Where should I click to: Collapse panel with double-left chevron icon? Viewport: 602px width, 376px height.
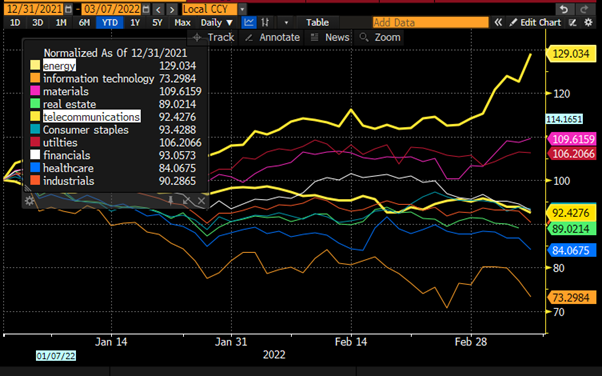(498, 22)
